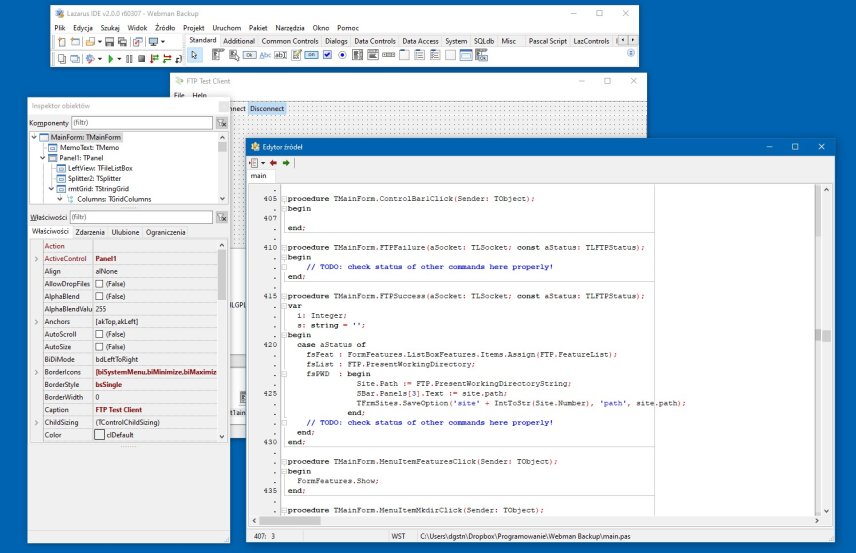
Task: Toggle the AllowDropFiles checkbox
Action: 99,284
